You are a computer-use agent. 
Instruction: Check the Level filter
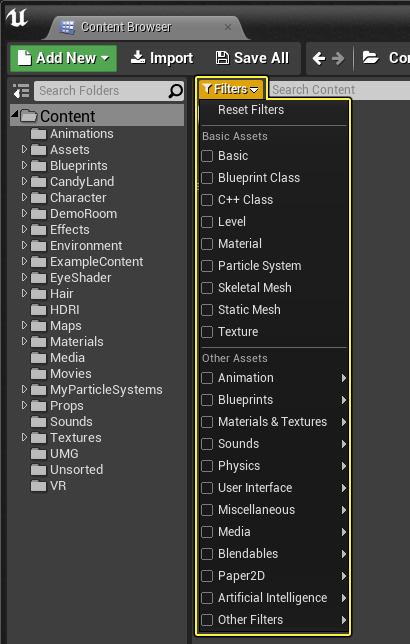tap(207, 222)
